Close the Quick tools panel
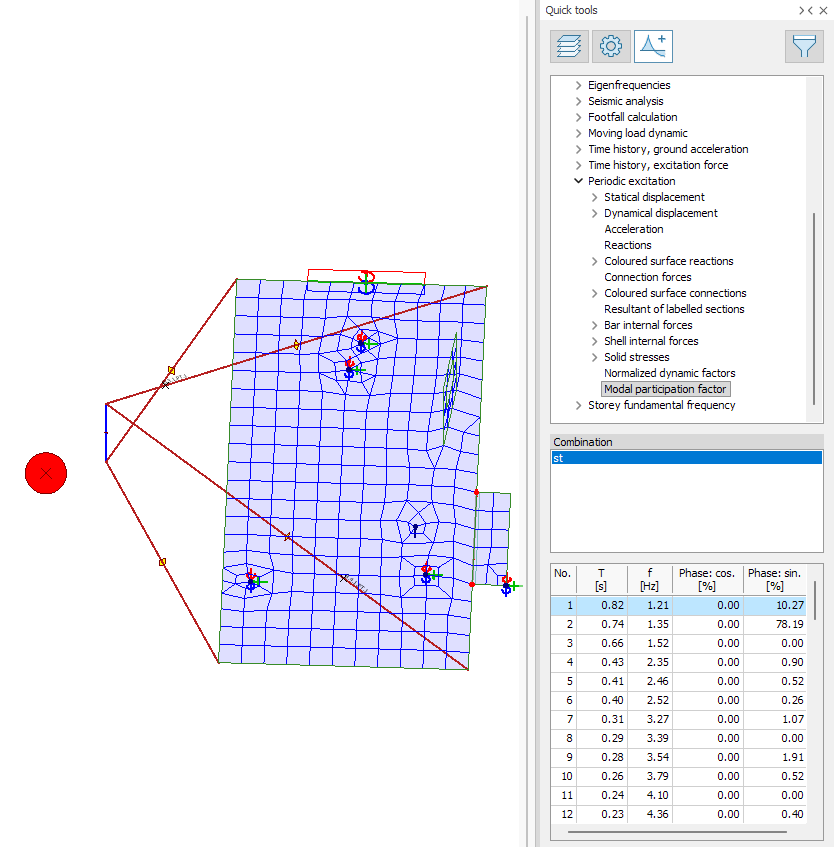Viewport: 834px width, 847px height. pyautogui.click(x=823, y=10)
